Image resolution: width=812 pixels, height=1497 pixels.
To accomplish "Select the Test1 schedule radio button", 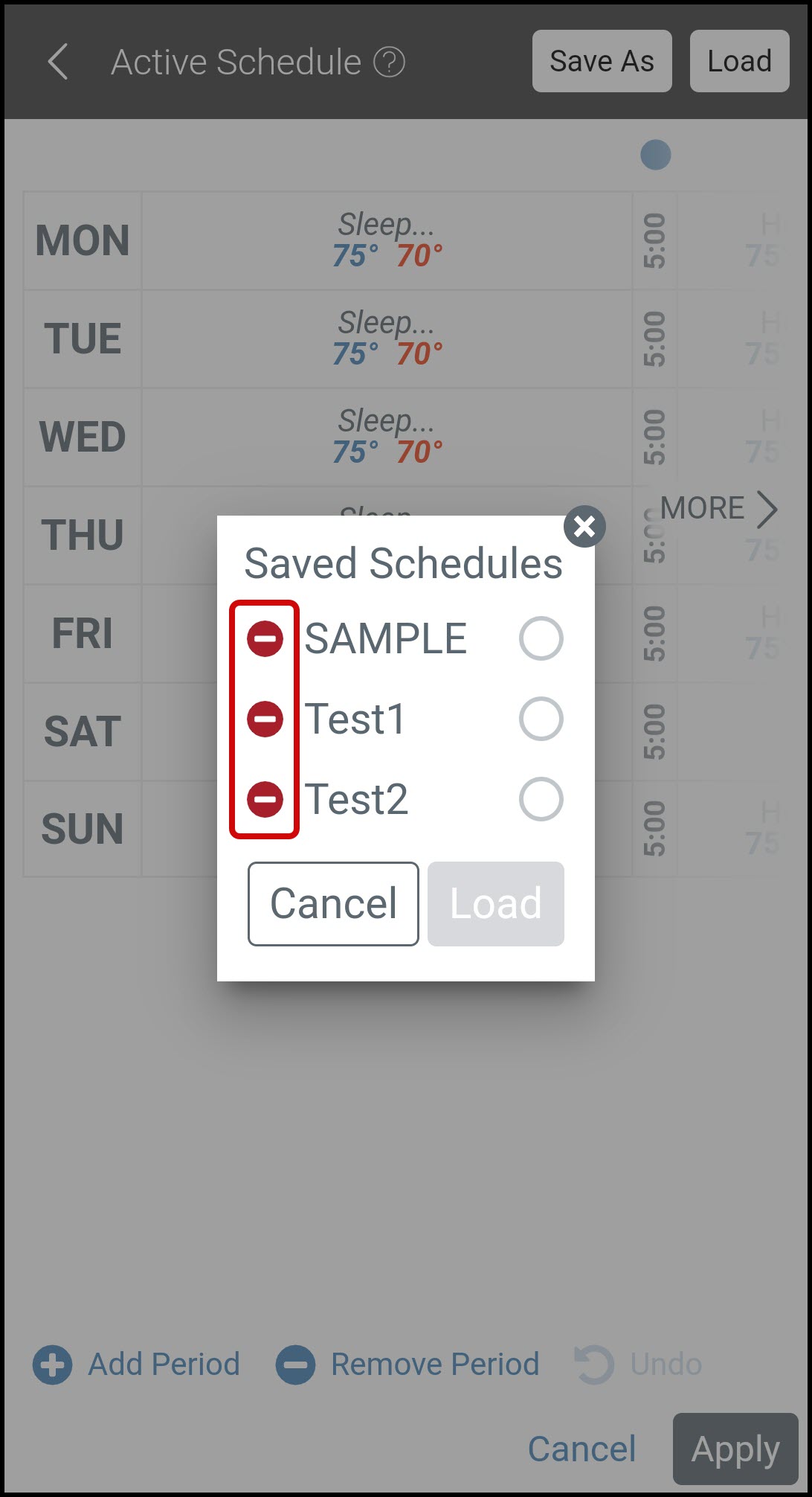I will pos(541,719).
